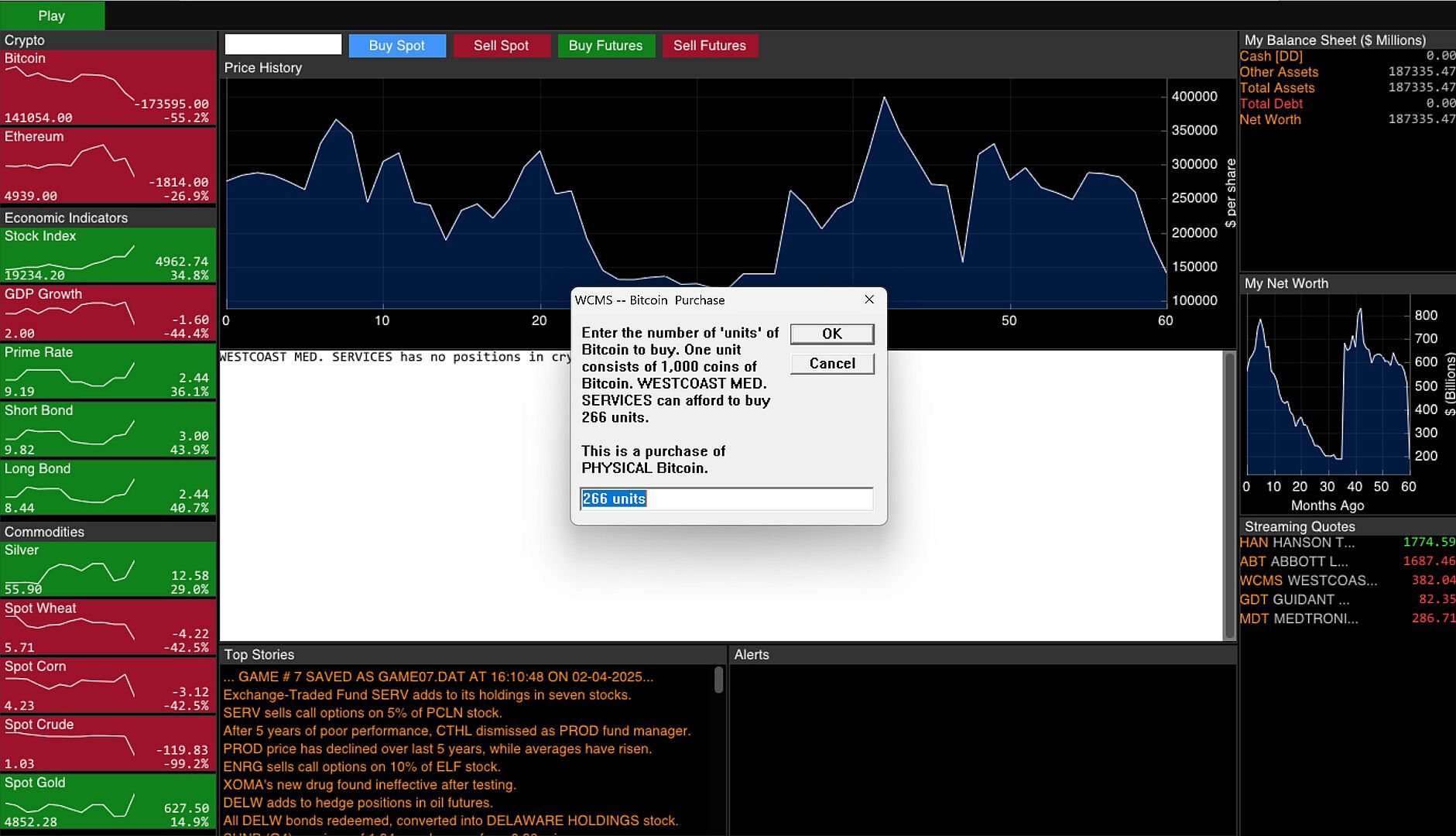Open the Prime Rate indicator tile
This screenshot has height=836, width=1456.
(108, 372)
